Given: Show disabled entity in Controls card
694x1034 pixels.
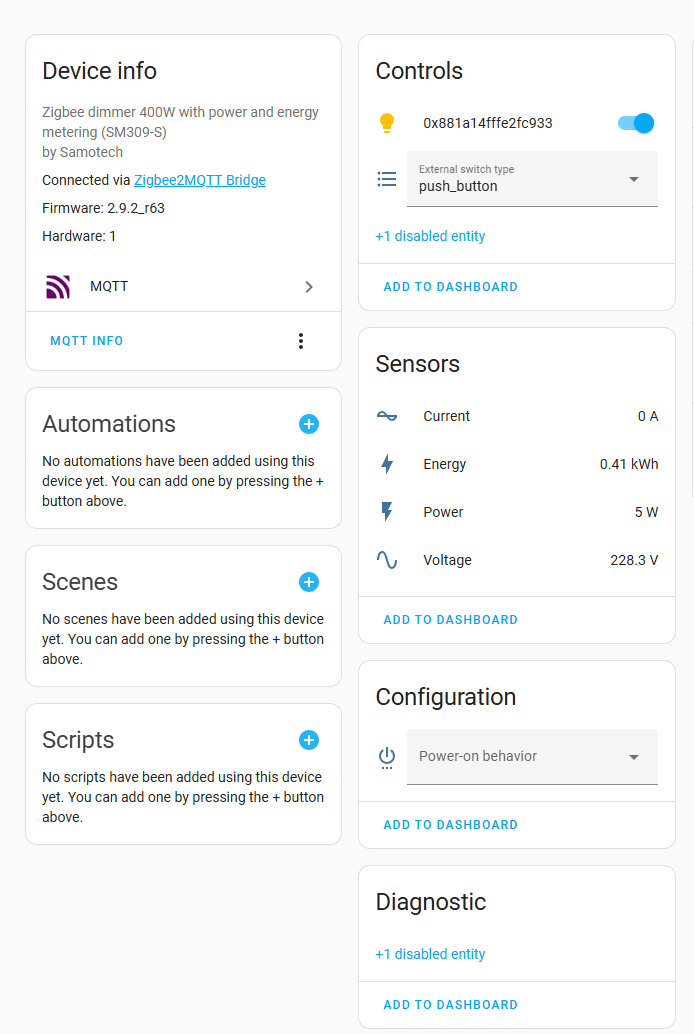Looking at the screenshot, I should [x=430, y=236].
